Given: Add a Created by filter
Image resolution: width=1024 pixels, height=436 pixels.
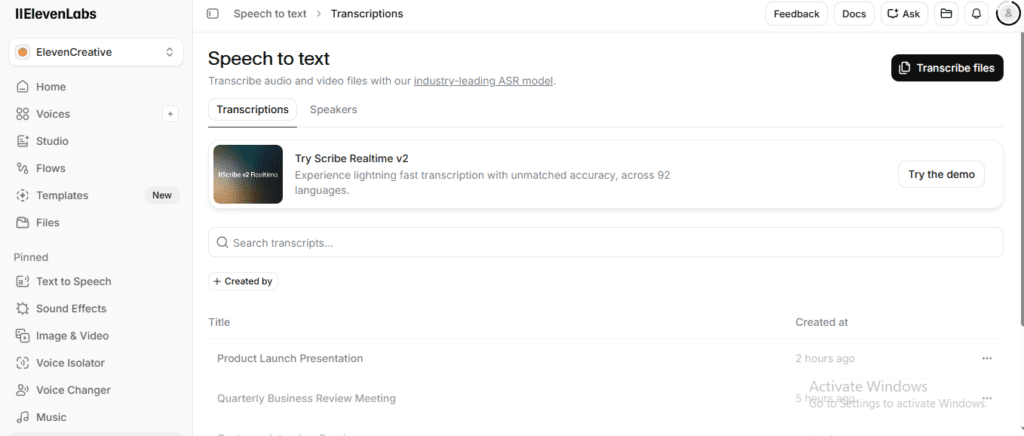Looking at the screenshot, I should click(243, 281).
